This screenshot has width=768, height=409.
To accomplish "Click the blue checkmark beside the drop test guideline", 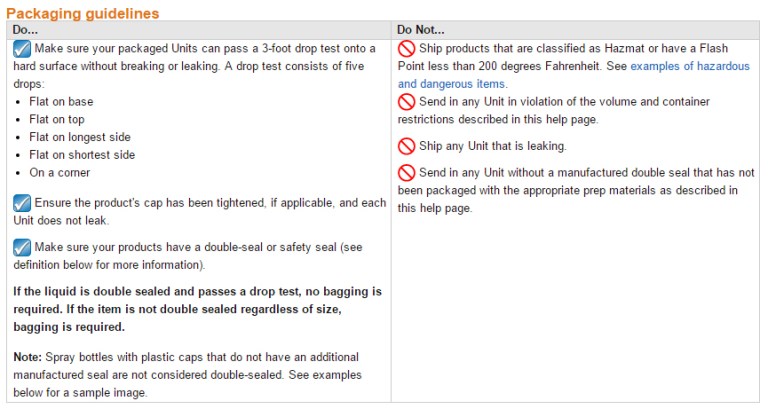I will [x=22, y=49].
